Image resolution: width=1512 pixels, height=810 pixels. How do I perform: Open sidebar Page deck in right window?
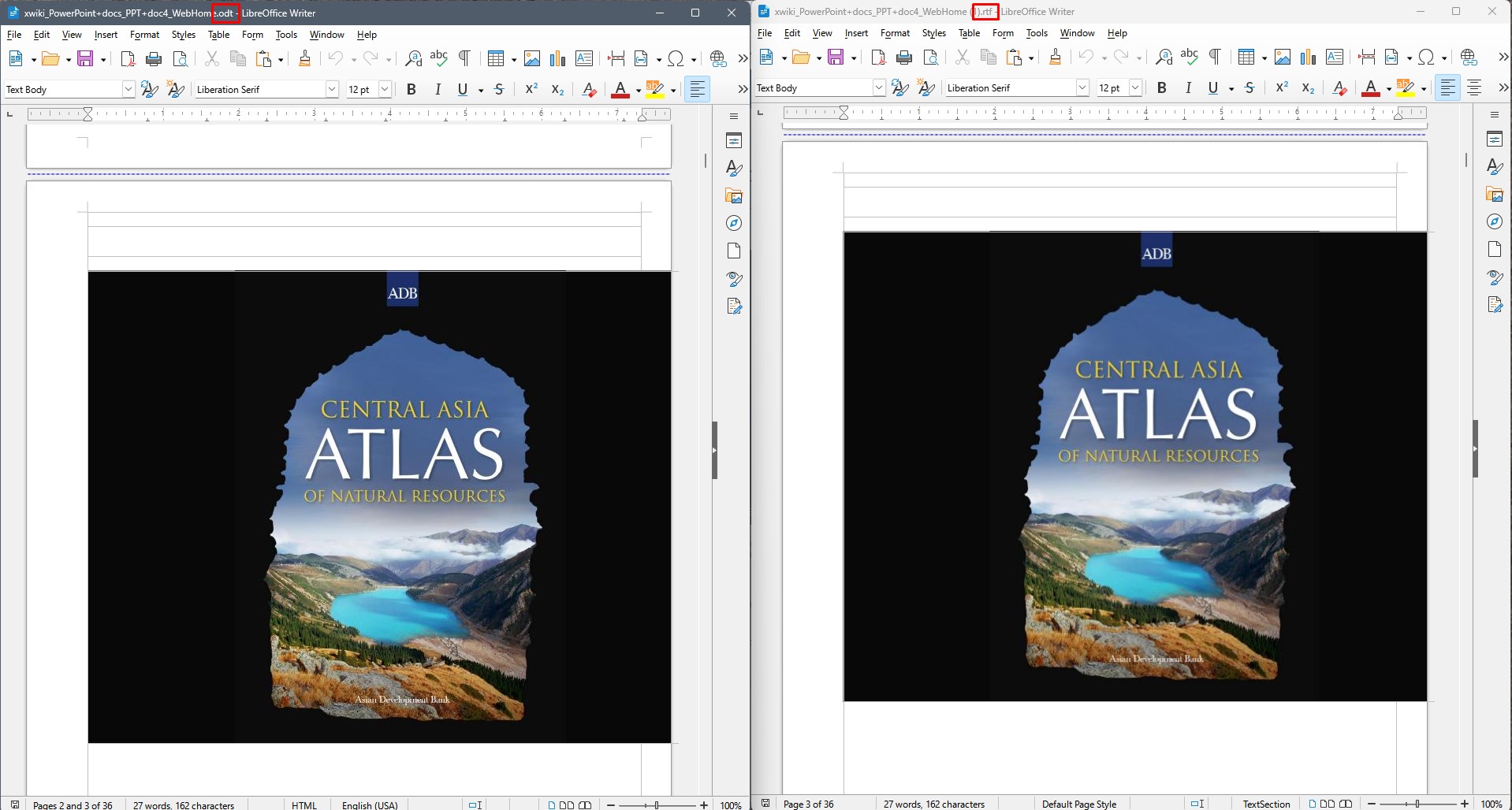tap(1495, 250)
